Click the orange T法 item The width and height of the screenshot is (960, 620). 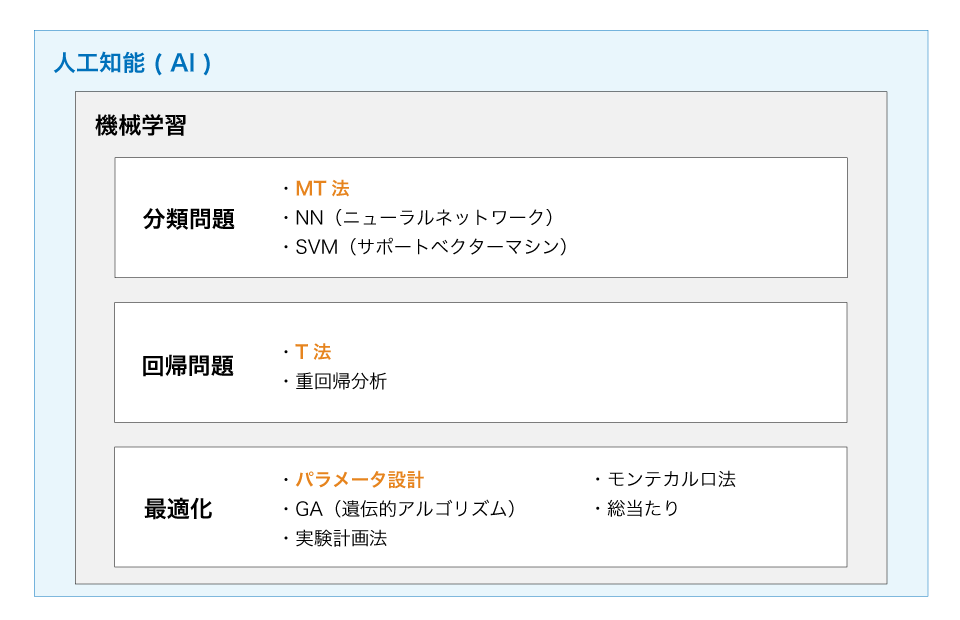pos(313,352)
